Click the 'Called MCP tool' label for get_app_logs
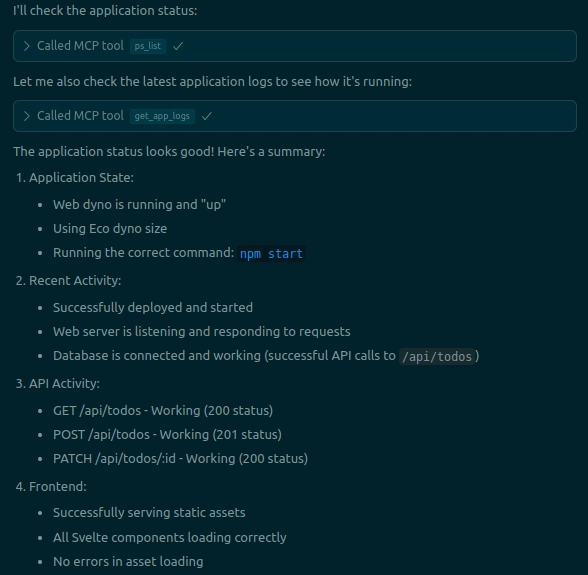 [x=80, y=116]
